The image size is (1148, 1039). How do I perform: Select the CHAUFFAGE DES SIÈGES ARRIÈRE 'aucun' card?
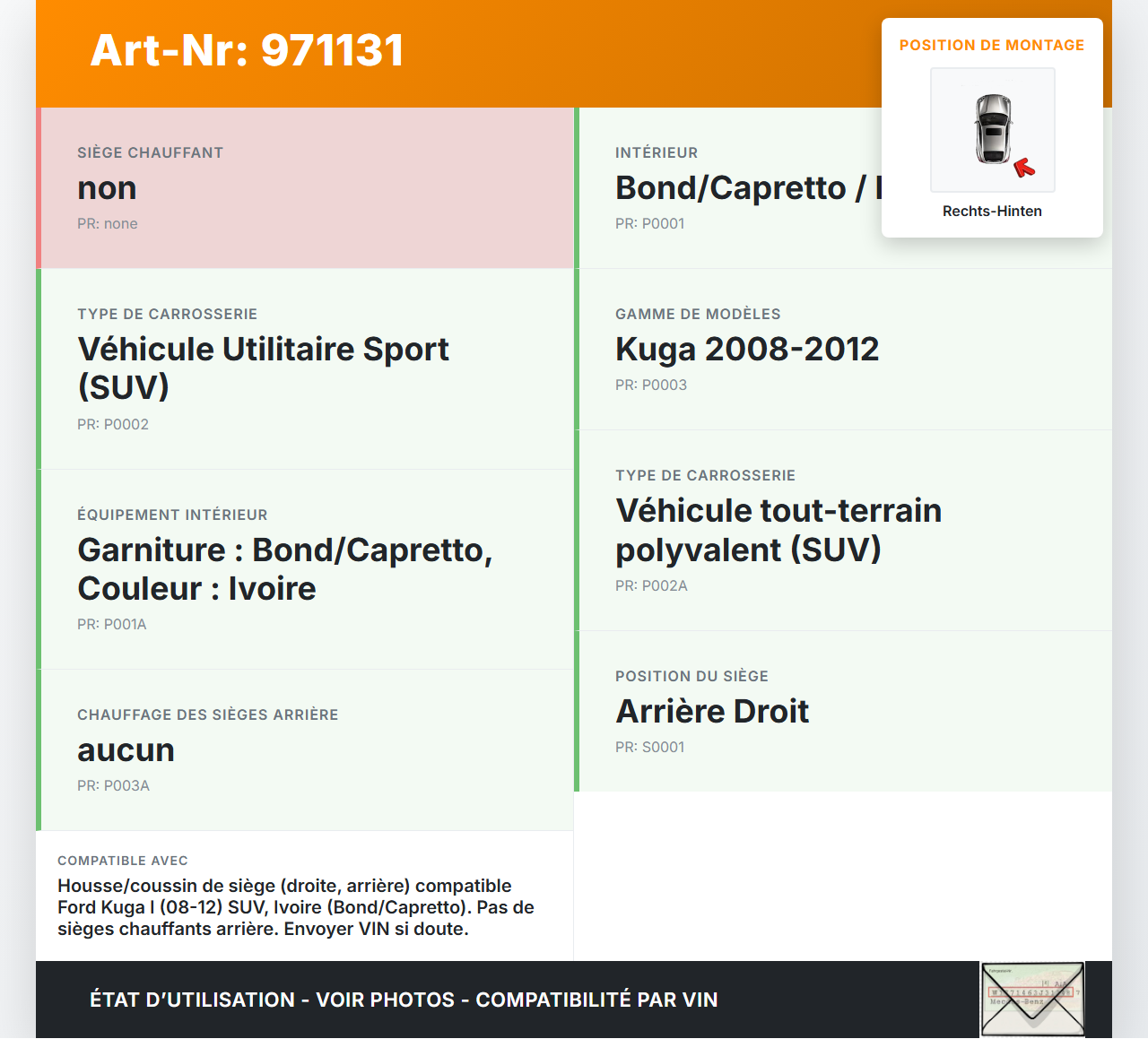click(305, 749)
